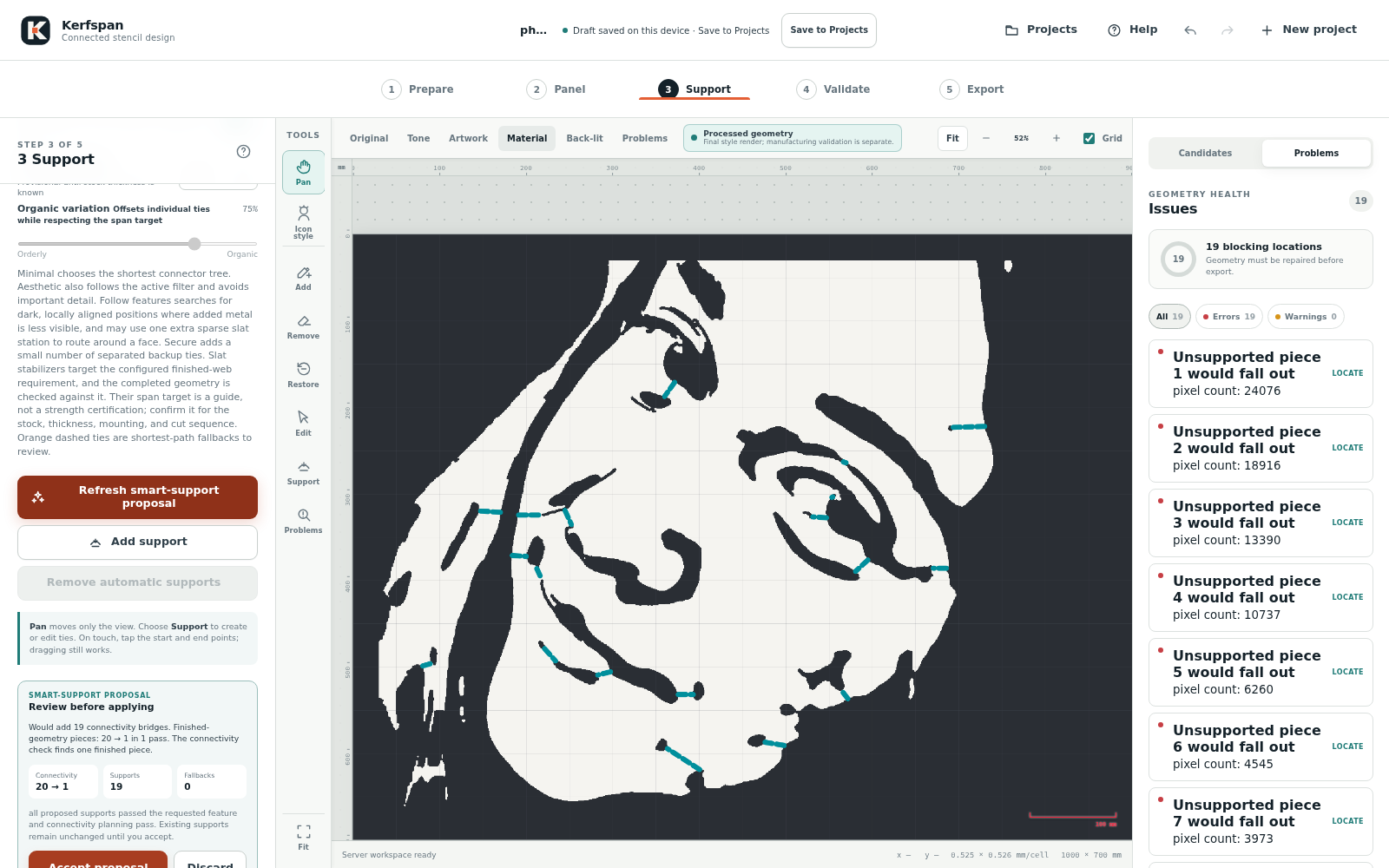Click the Fit icon at toolbar bottom
Viewport: 1389px width, 868px height.
pos(303,838)
